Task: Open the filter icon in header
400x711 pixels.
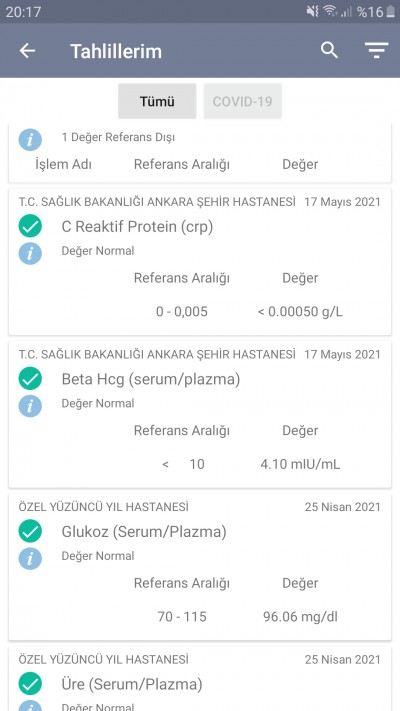Action: point(376,50)
